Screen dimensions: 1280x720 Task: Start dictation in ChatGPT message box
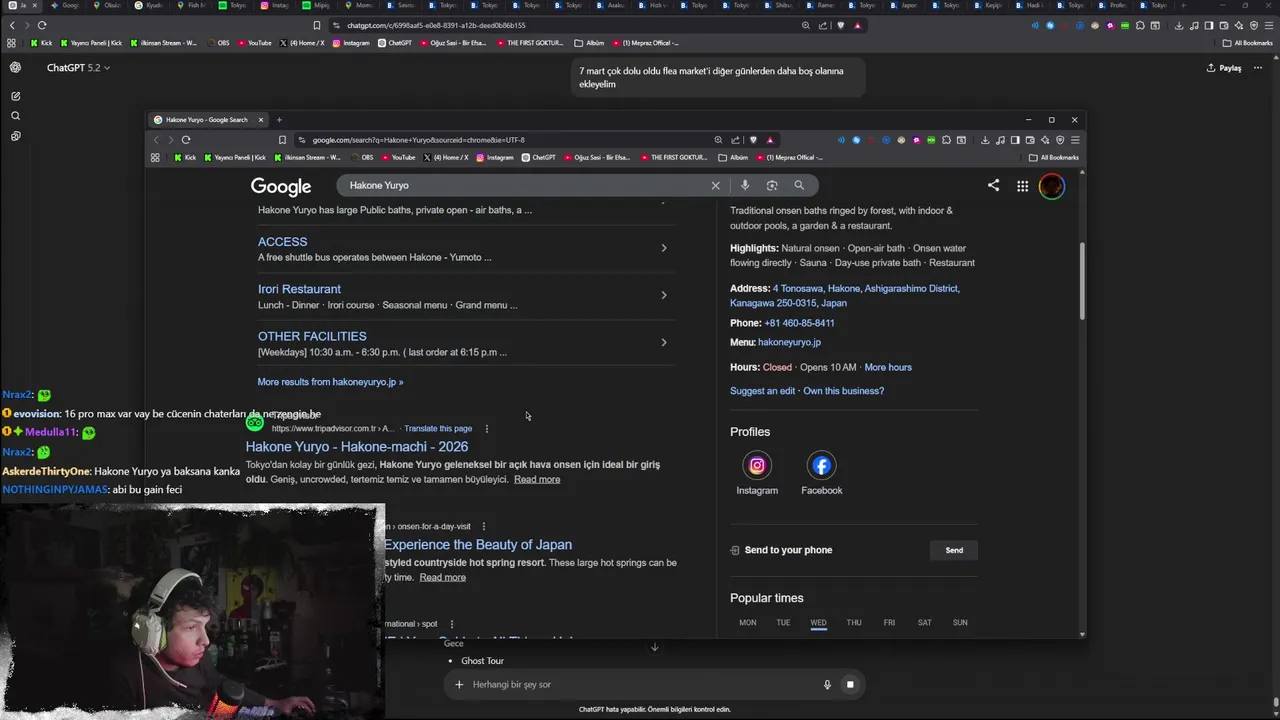827,685
